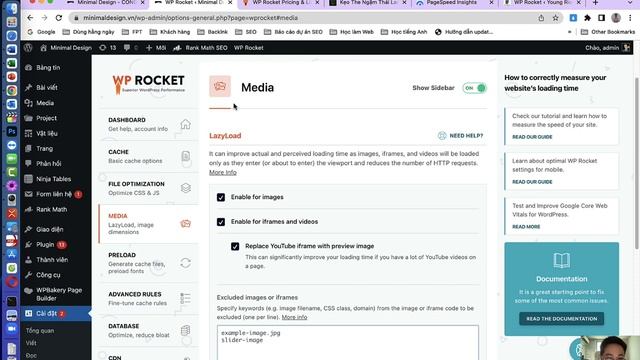This screenshot has width=640, height=360.
Task: Open Excluded images More info link
Action: click(294, 317)
